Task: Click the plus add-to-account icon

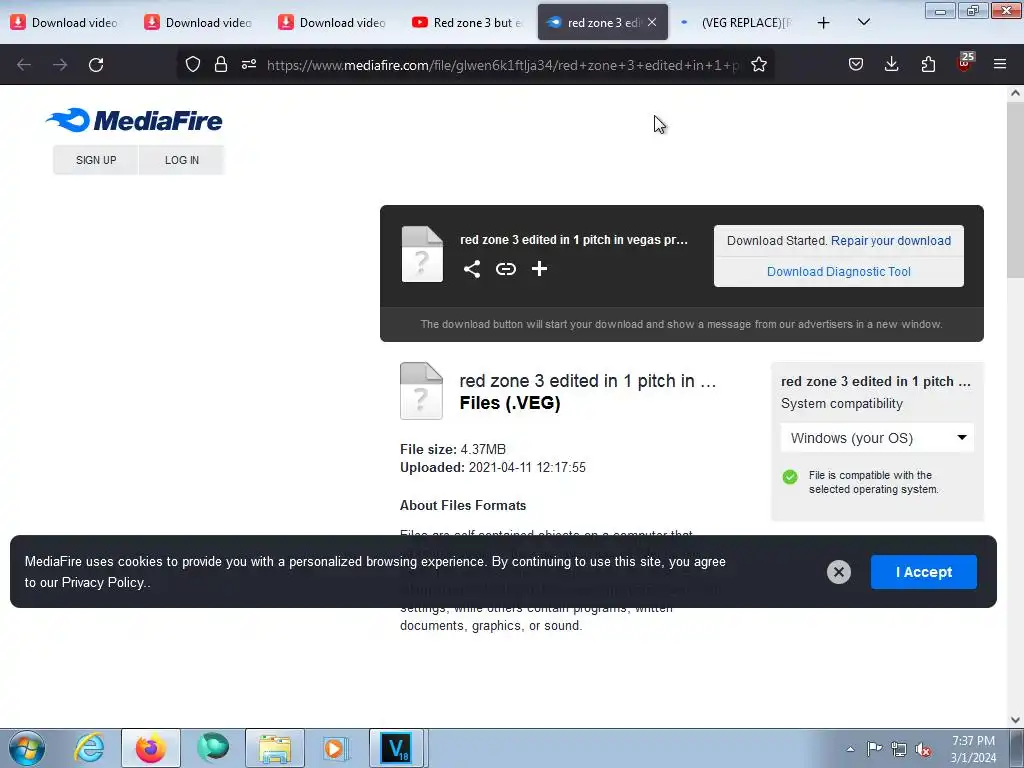Action: tap(539, 268)
